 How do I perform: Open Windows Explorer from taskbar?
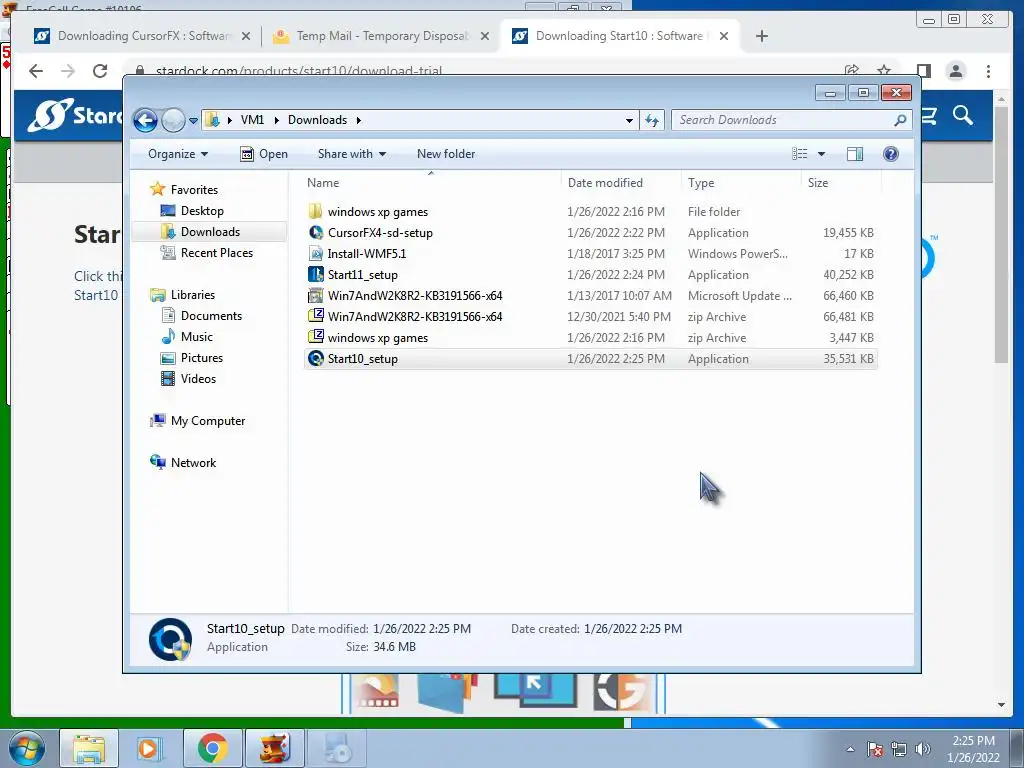click(89, 748)
